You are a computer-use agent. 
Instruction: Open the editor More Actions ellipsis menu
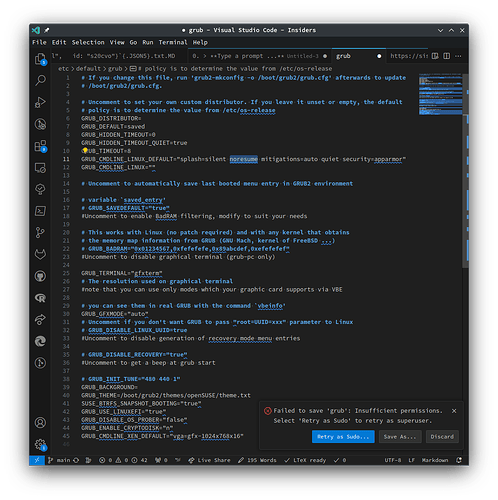pos(458,56)
